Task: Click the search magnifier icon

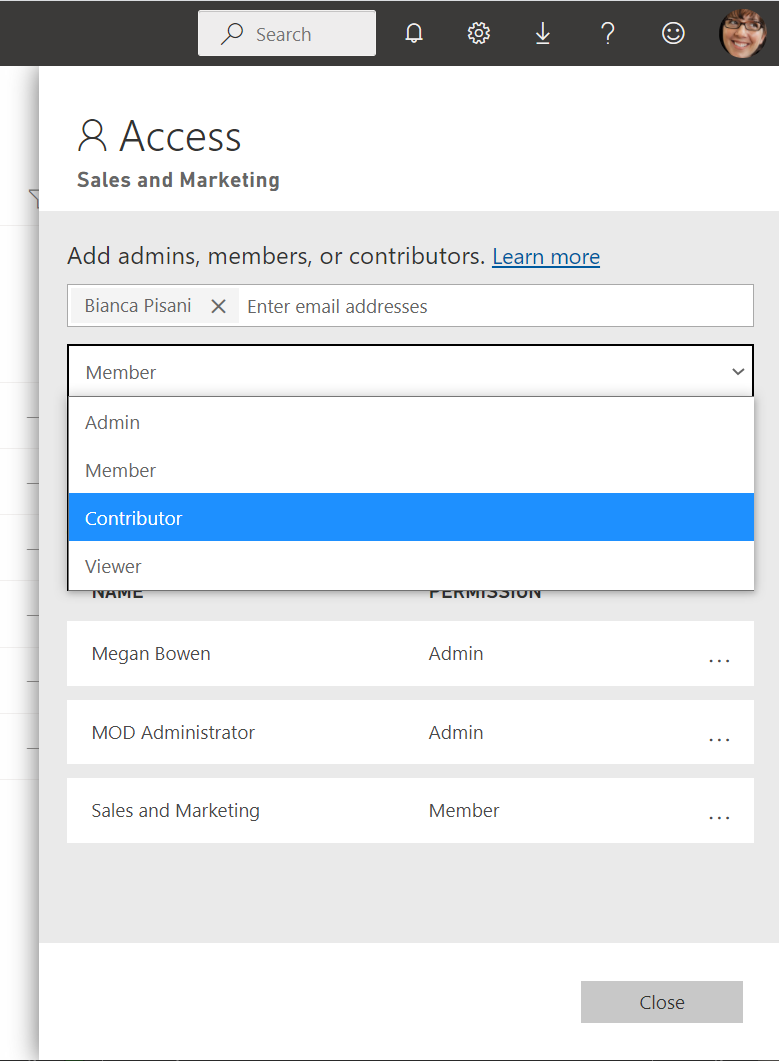Action: tap(230, 33)
